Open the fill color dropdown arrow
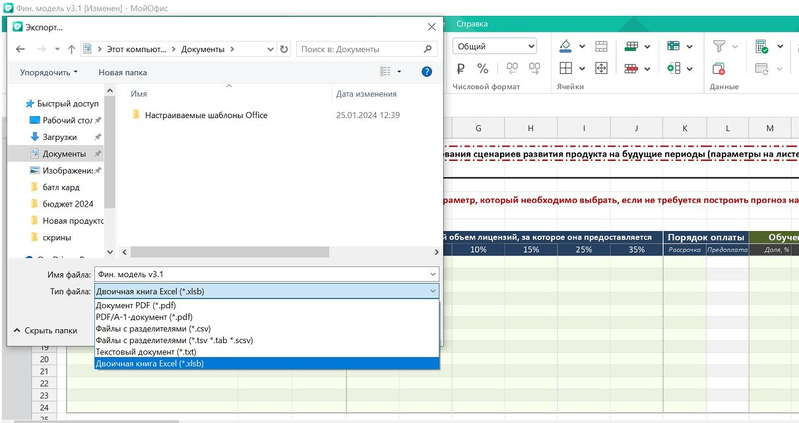This screenshot has height=423, width=799. pyautogui.click(x=582, y=46)
